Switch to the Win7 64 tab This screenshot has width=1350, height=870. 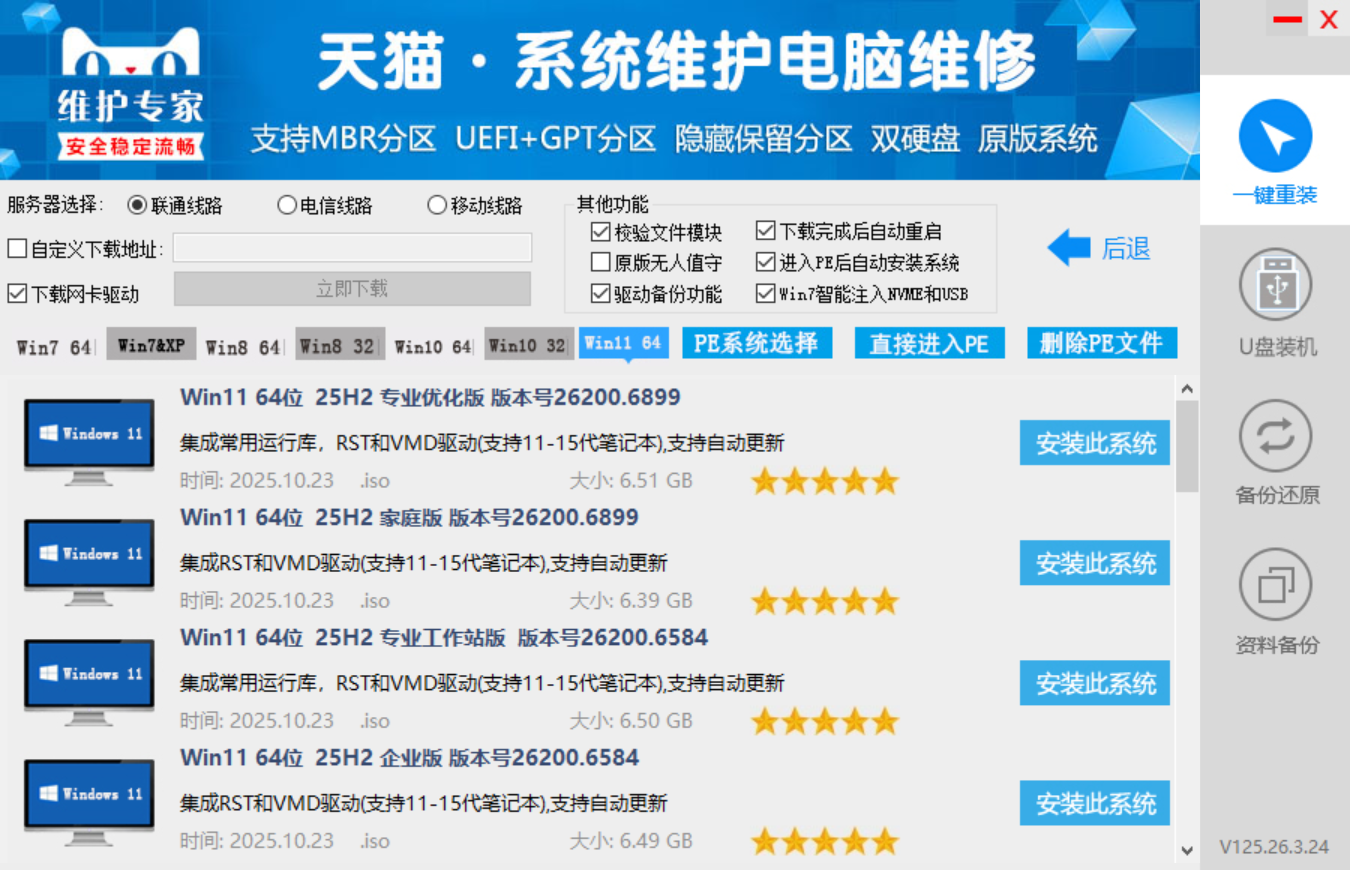tap(54, 347)
